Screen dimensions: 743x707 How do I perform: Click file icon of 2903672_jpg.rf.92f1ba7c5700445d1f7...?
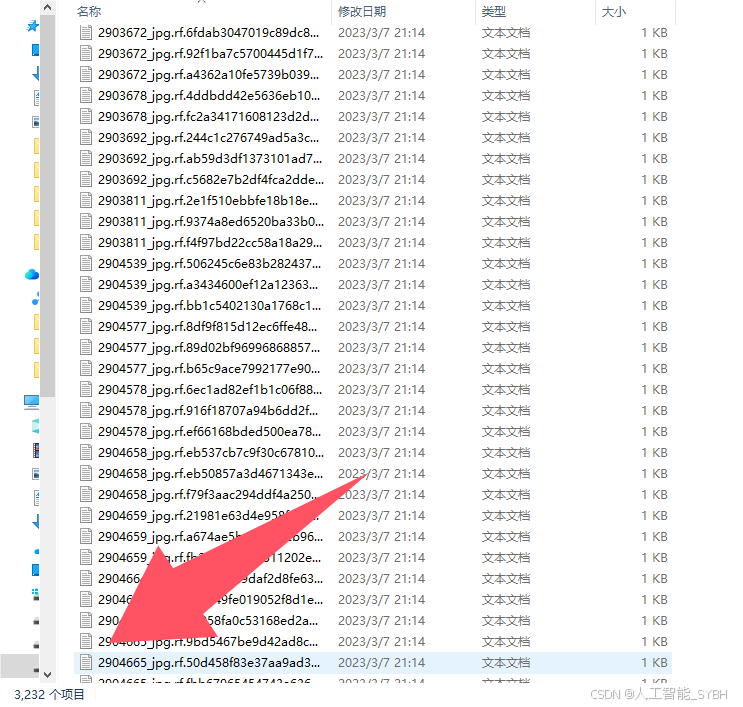[86, 54]
